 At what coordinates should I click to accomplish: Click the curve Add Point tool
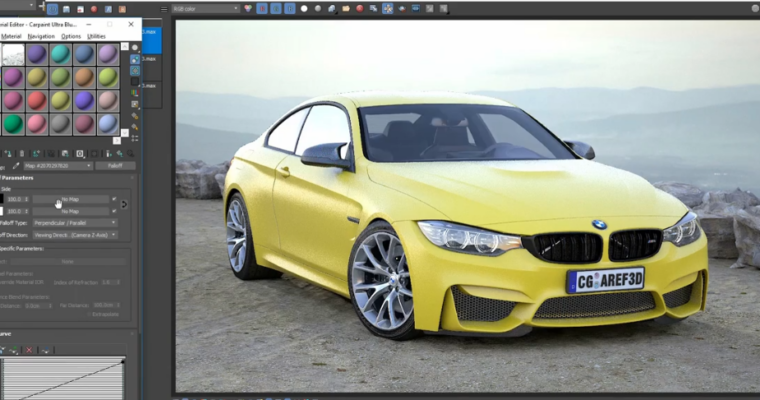(14, 350)
